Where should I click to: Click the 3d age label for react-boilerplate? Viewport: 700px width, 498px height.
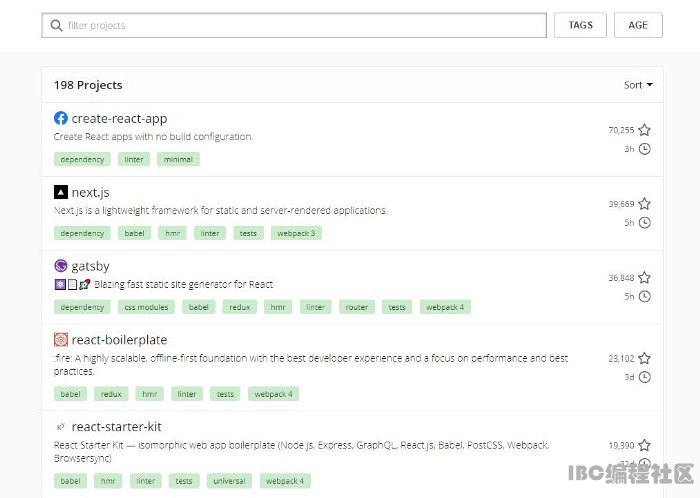pyautogui.click(x=629, y=378)
